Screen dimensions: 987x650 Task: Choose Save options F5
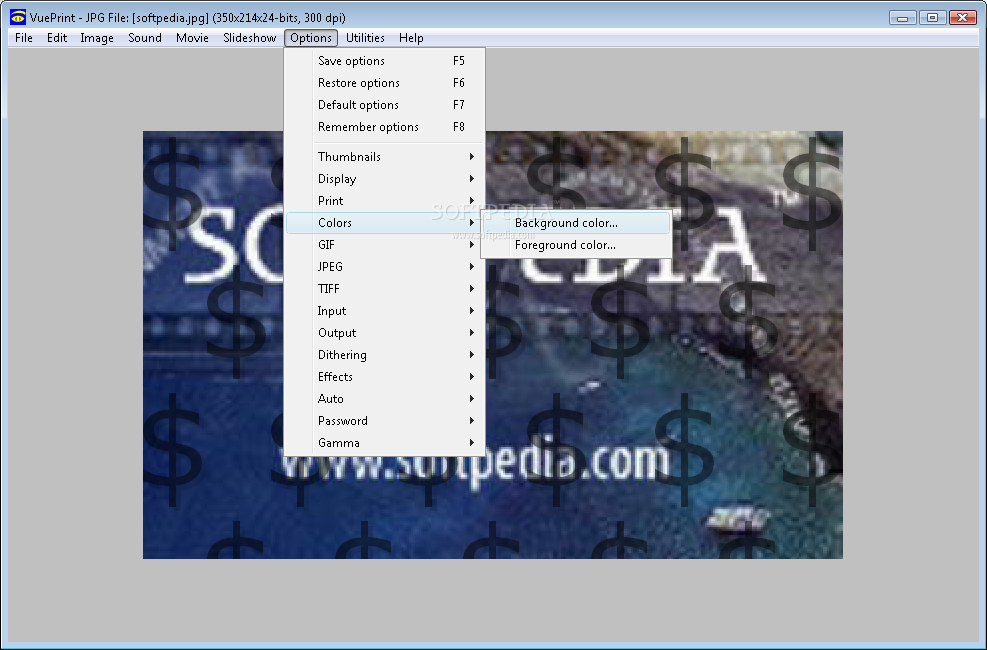coord(385,61)
